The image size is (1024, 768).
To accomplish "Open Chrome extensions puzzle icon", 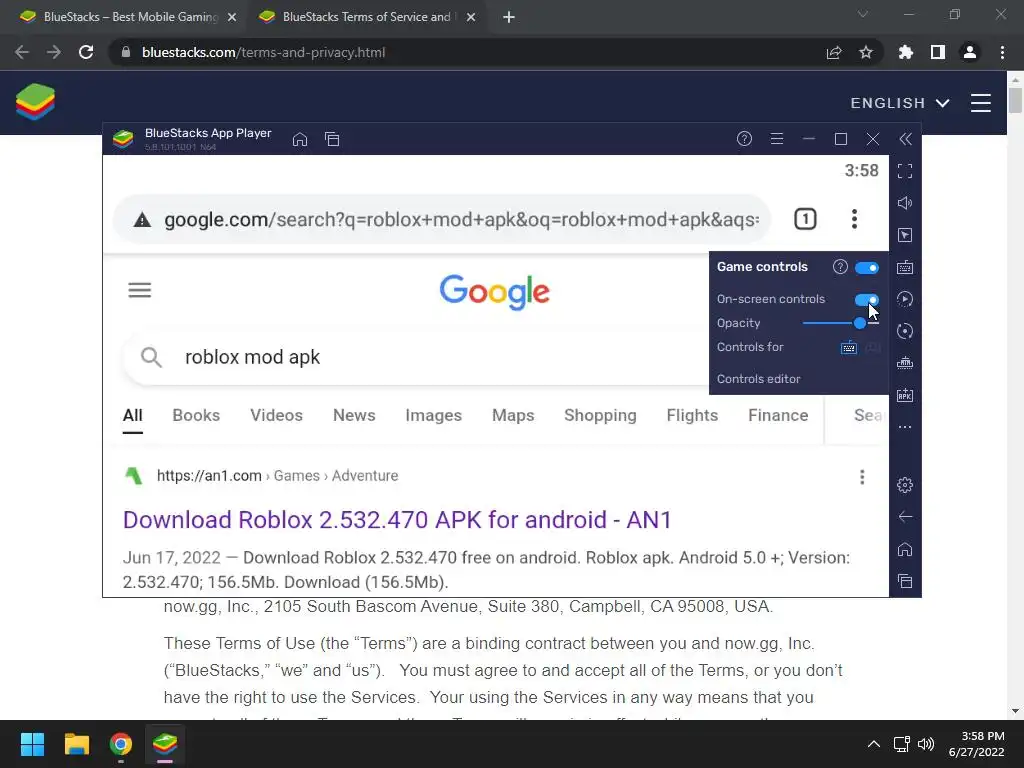I will pyautogui.click(x=905, y=52).
